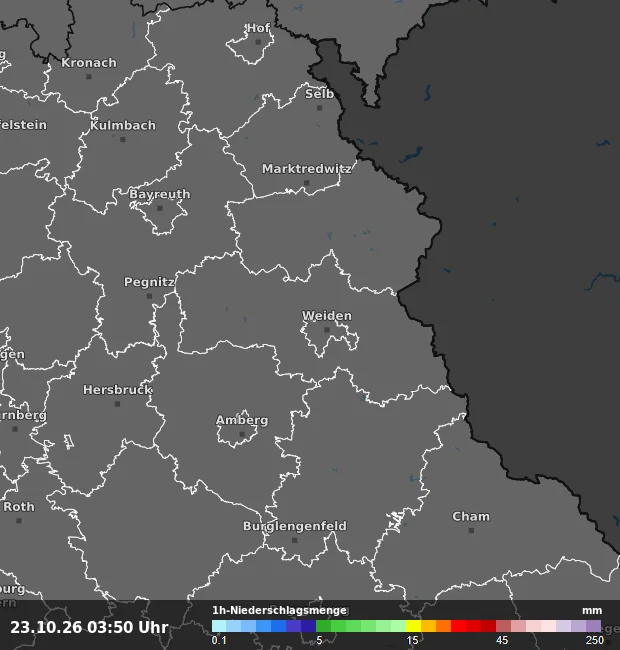Click the Weiden city label
This screenshot has height=650, width=620.
pyautogui.click(x=327, y=316)
